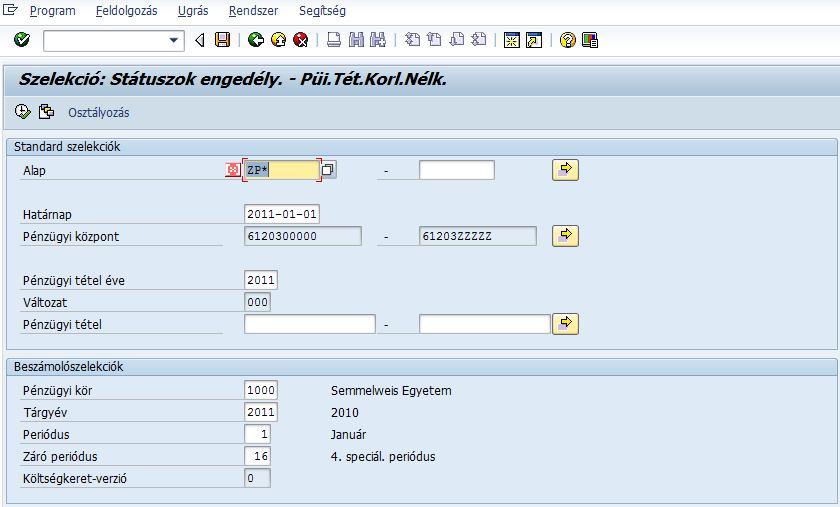Click the Alap to-value field

point(456,170)
